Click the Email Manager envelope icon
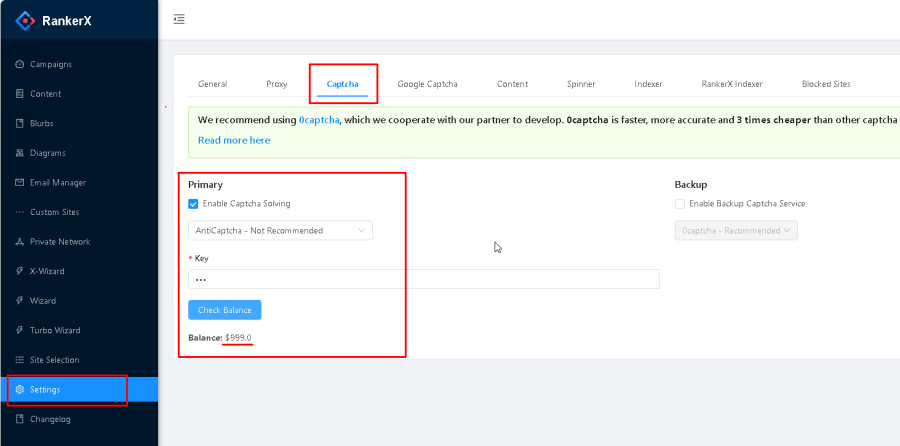This screenshot has height=446, width=900. [x=20, y=183]
